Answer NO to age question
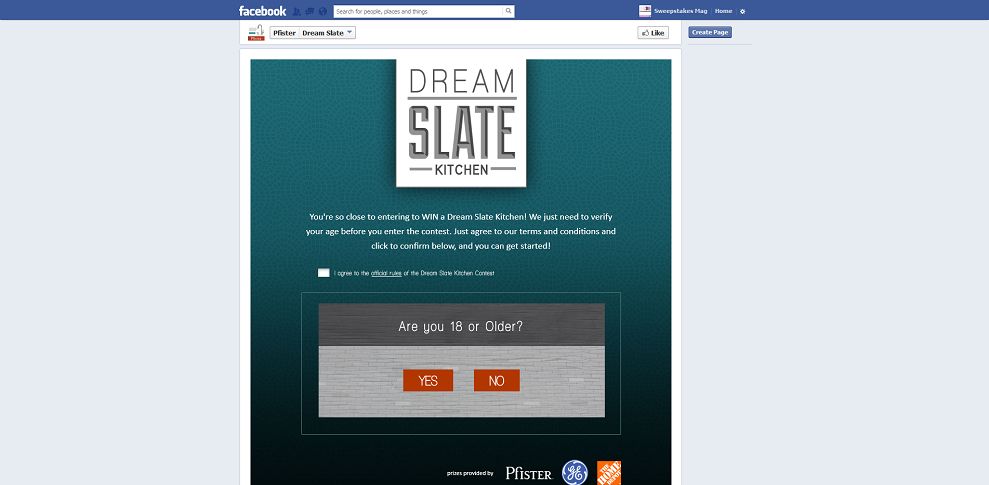 [x=497, y=380]
